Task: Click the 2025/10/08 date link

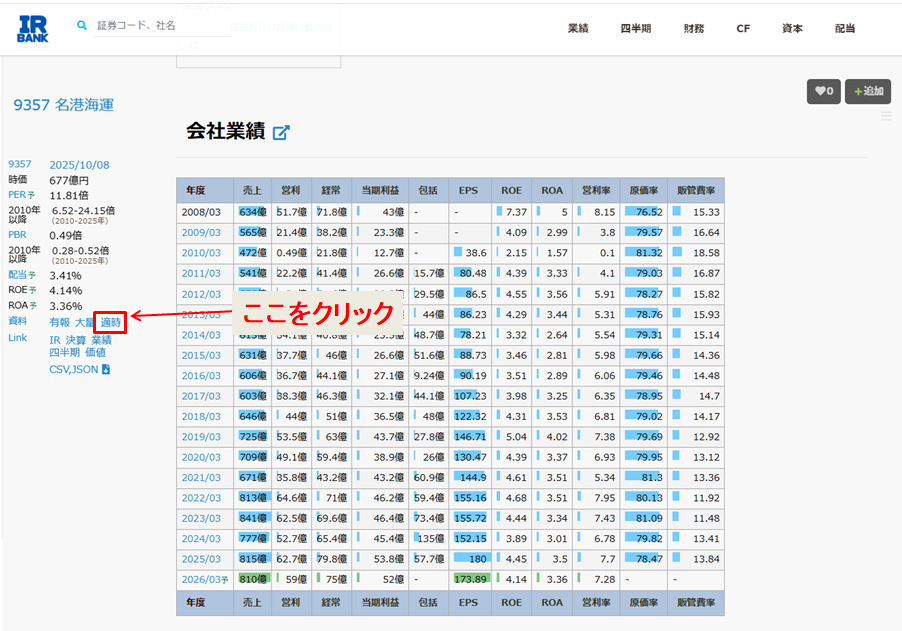Action: (79, 165)
